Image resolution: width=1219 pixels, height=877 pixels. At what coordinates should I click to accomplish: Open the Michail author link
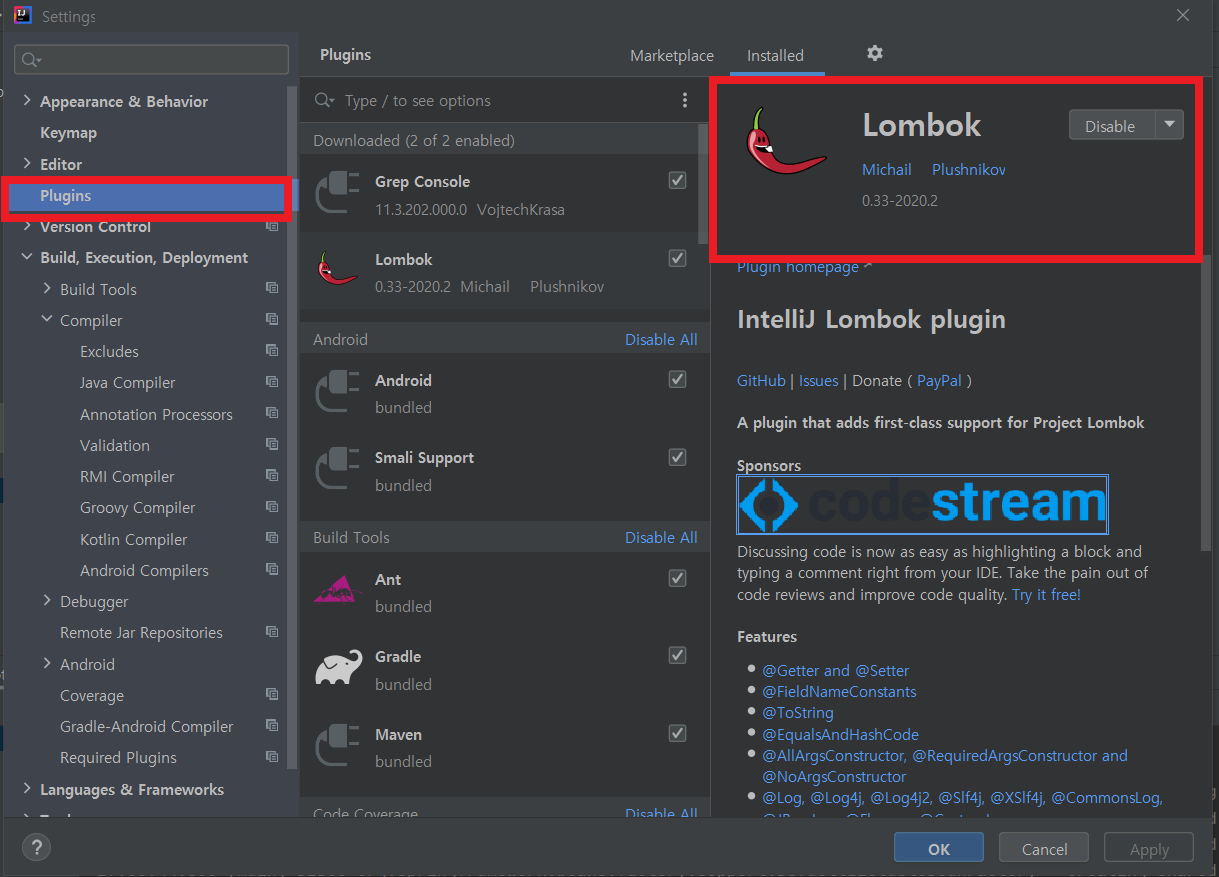(887, 169)
